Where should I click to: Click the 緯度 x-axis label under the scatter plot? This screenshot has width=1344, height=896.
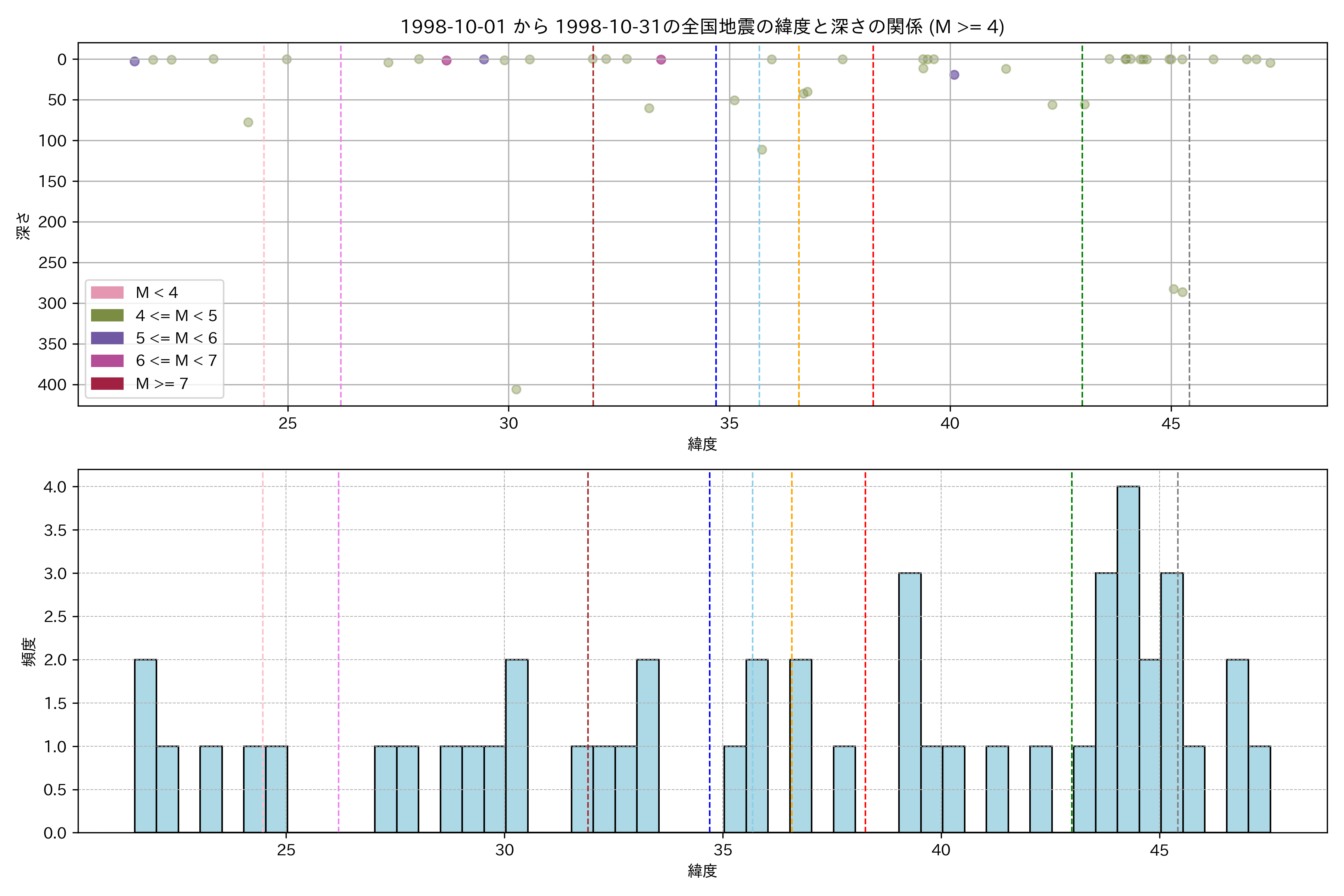(x=702, y=444)
